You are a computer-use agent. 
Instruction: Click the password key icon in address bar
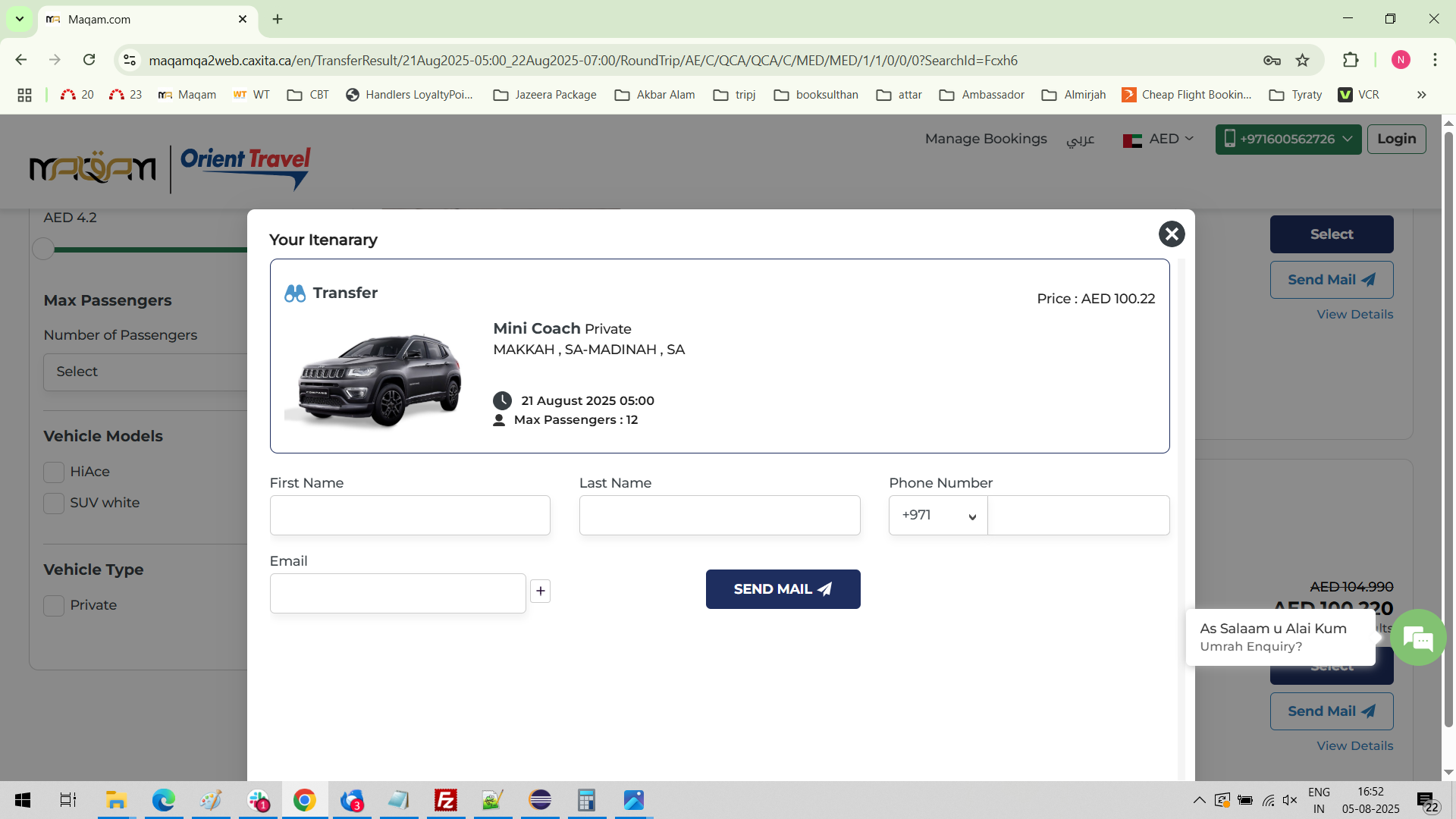(x=1272, y=61)
